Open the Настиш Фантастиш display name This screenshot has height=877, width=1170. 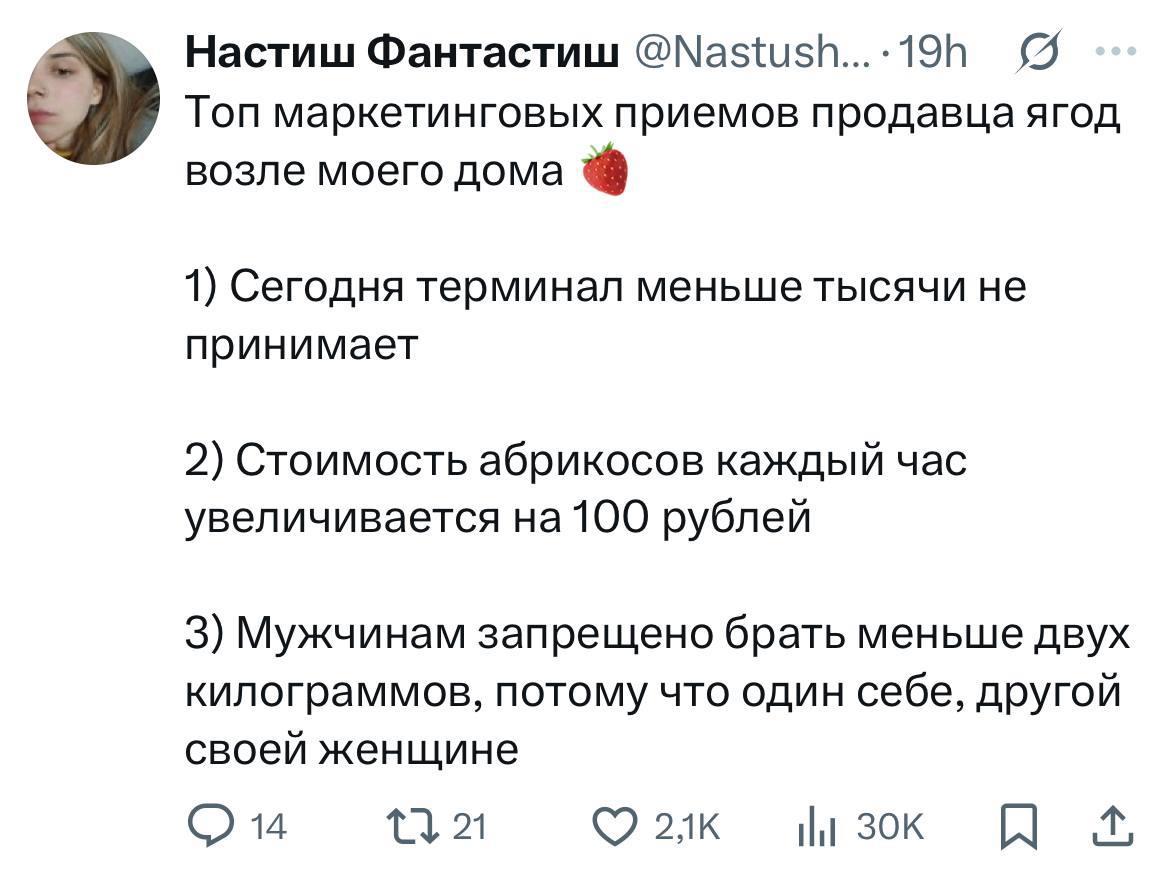coord(402,53)
